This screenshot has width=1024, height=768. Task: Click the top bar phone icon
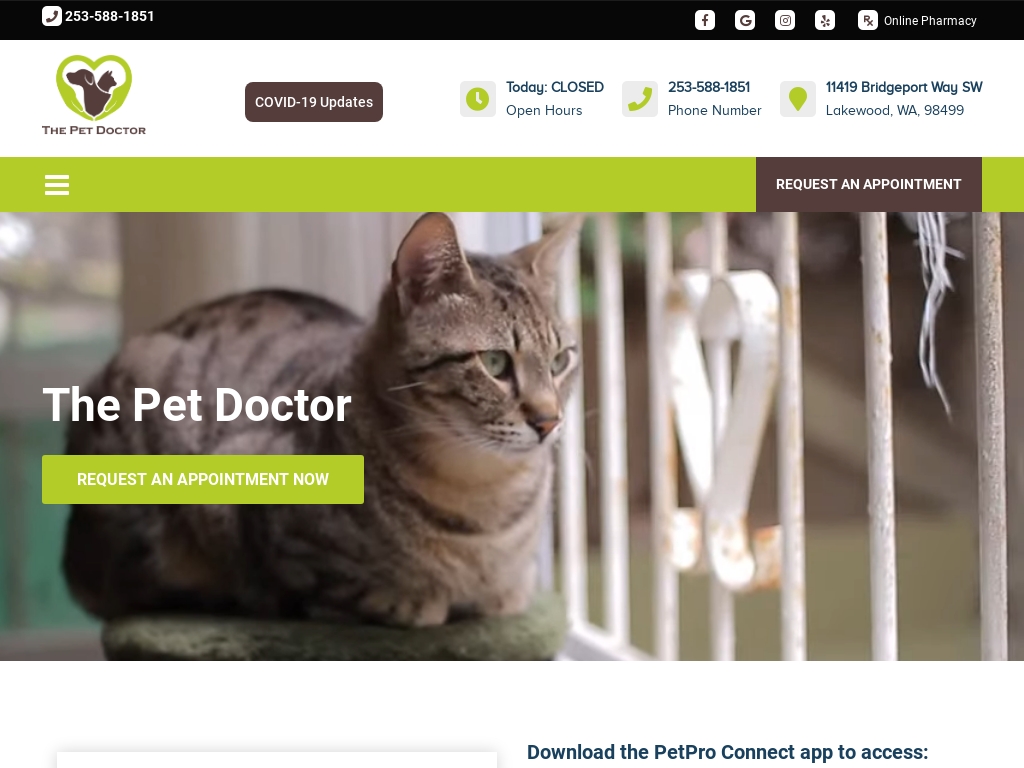(x=52, y=16)
